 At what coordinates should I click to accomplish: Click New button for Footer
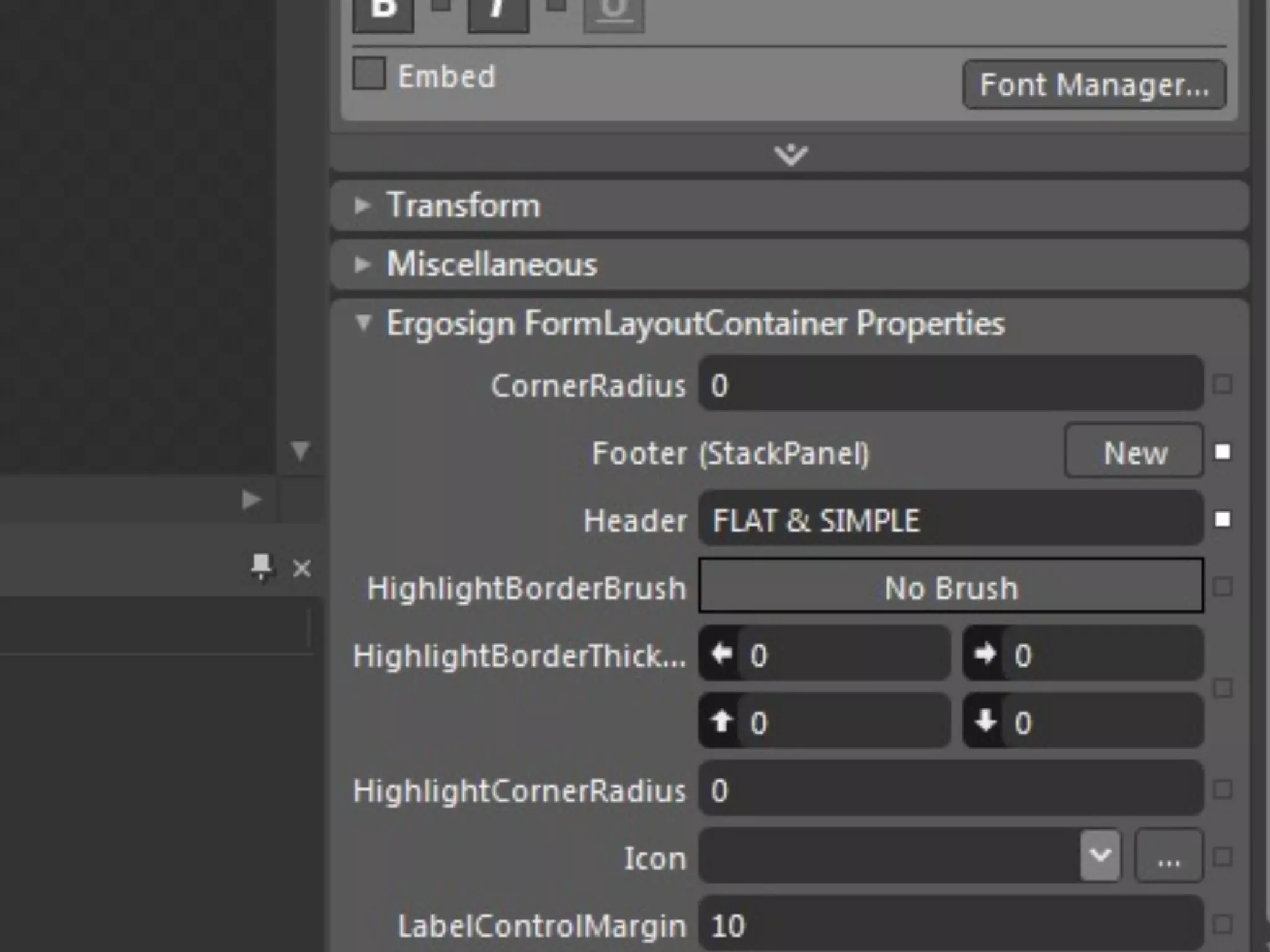coord(1134,452)
